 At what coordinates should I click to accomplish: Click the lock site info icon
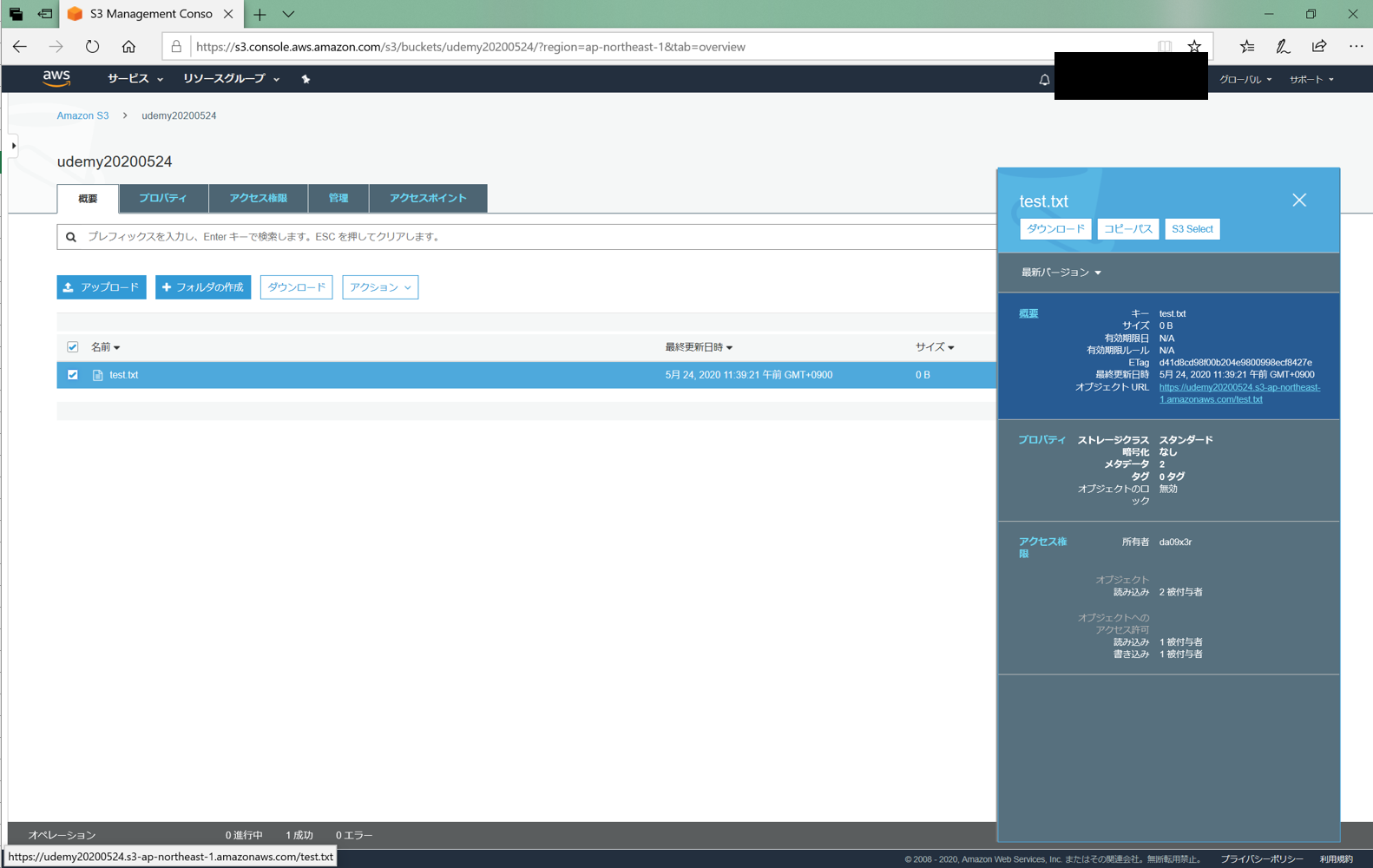(176, 47)
